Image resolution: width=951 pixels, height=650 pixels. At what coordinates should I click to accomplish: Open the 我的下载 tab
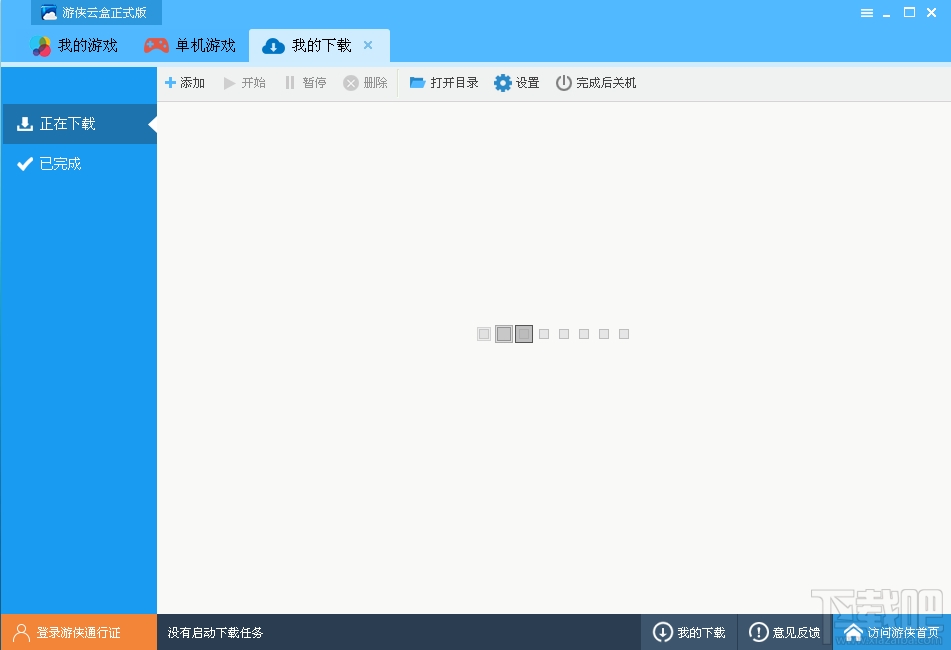pos(310,45)
